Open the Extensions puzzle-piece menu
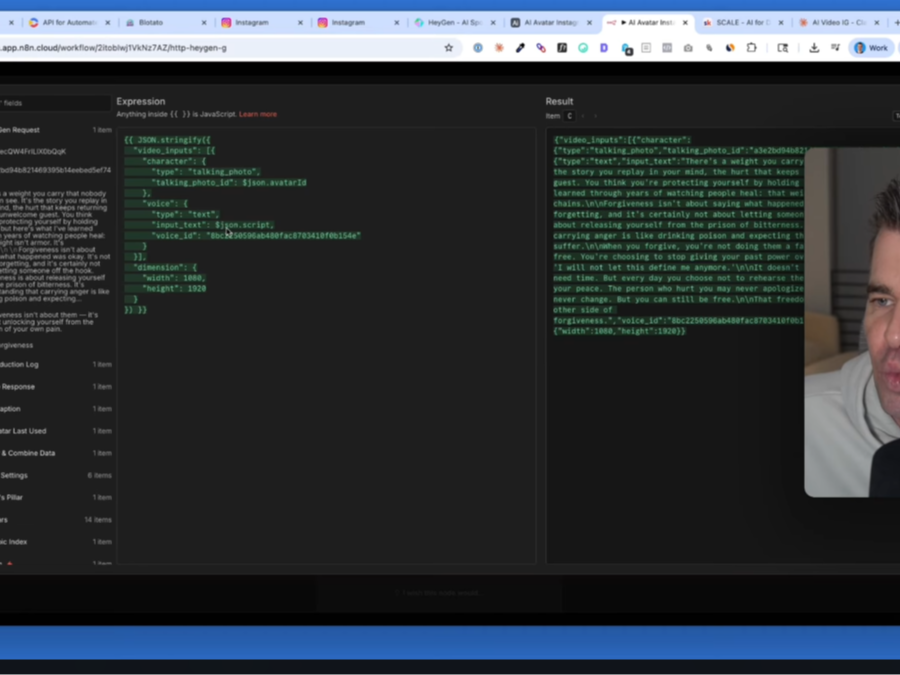Image resolution: width=900 pixels, height=675 pixels. point(751,48)
